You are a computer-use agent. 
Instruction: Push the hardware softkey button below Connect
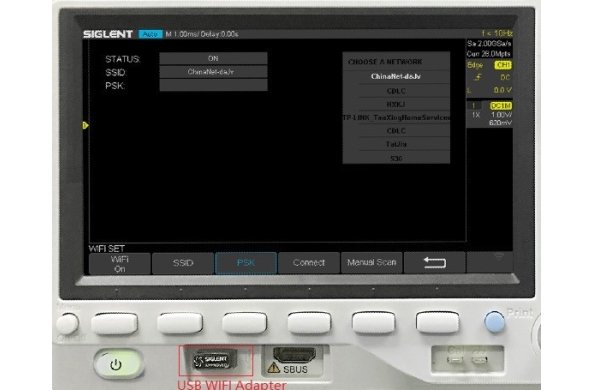309,323
